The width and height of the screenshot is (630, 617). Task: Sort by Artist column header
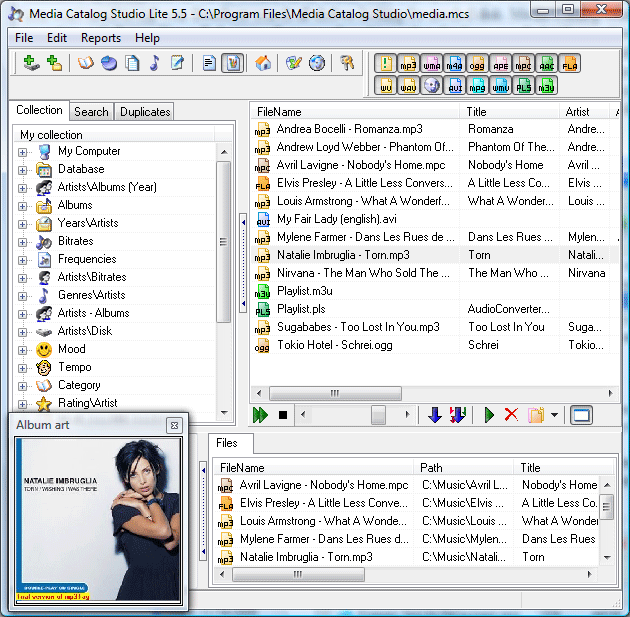click(584, 111)
